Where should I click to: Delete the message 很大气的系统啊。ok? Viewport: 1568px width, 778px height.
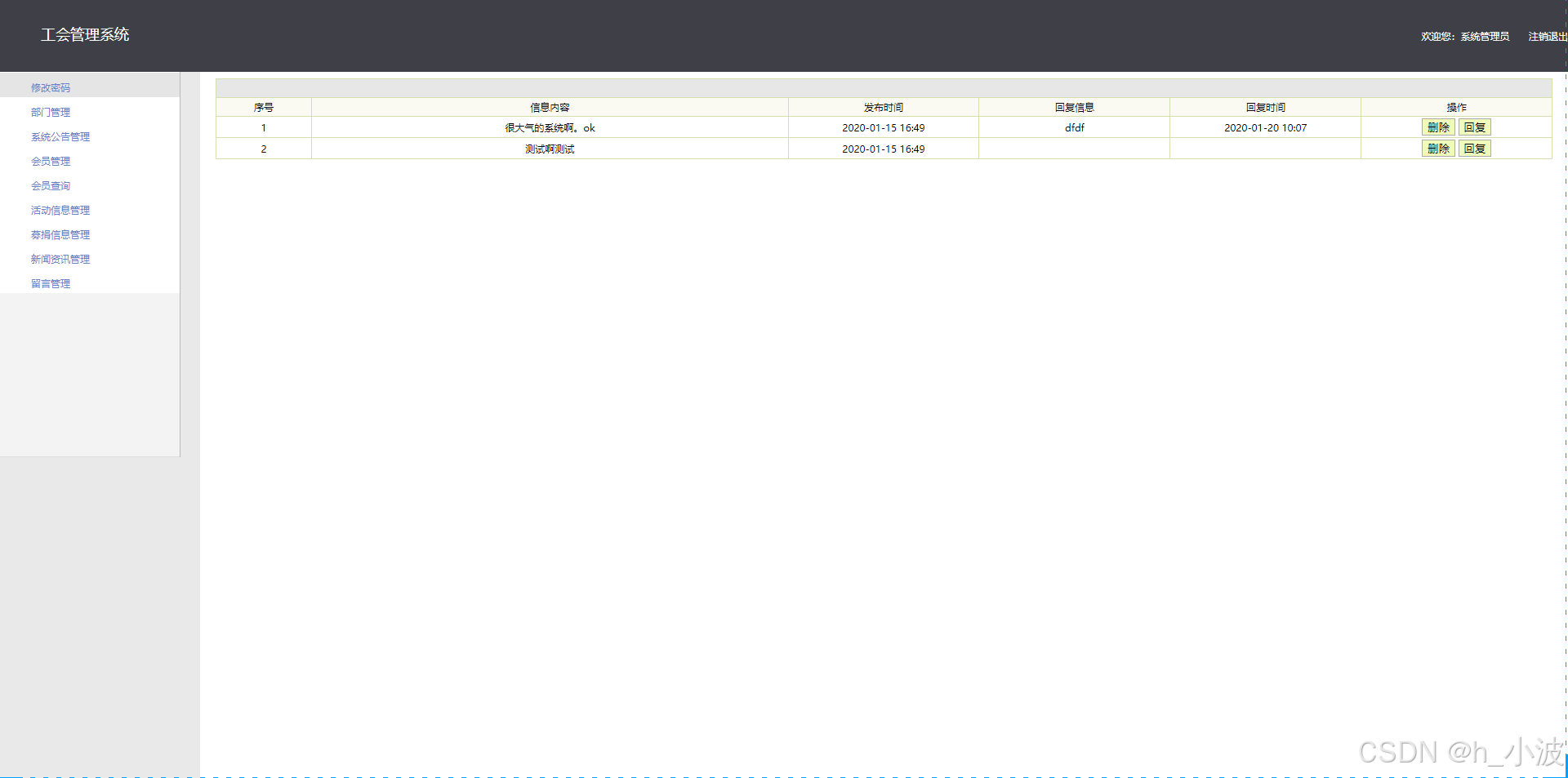coord(1438,127)
